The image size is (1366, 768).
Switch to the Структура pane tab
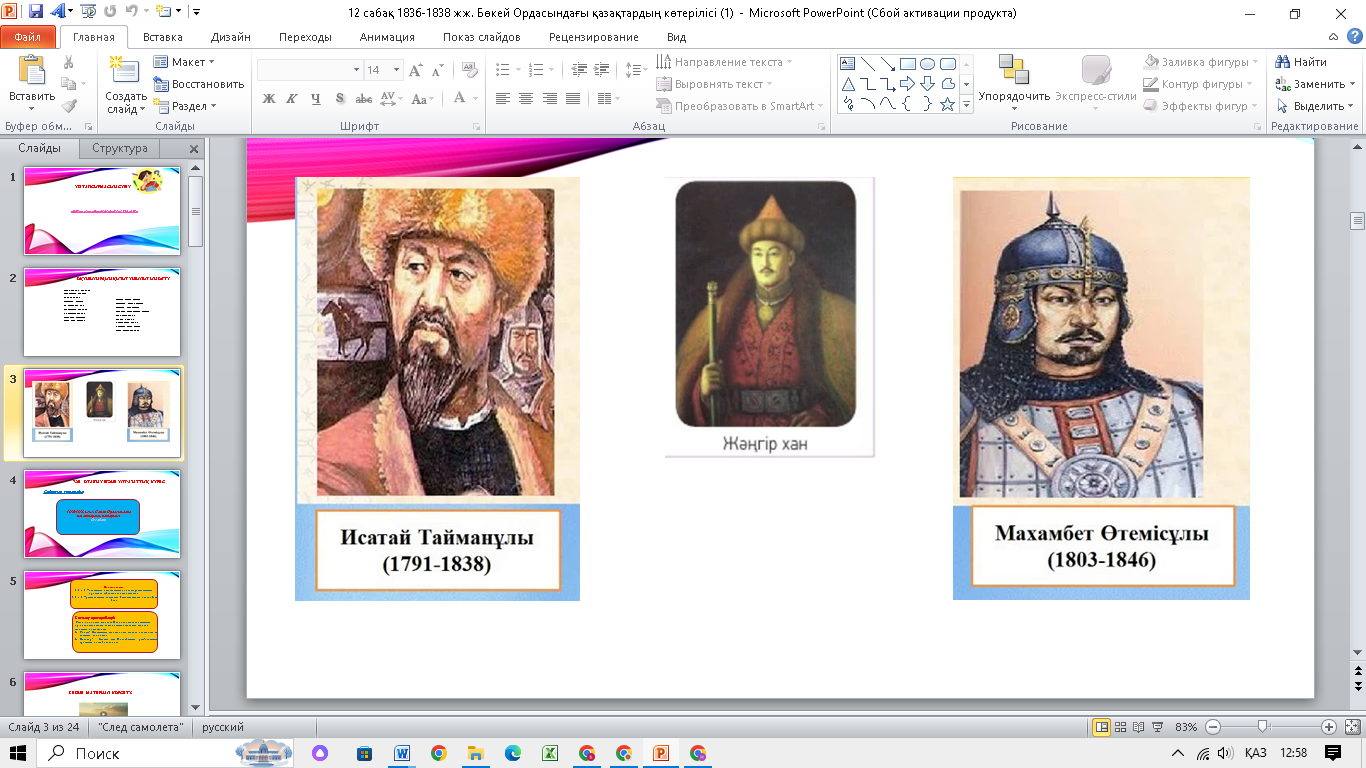[x=119, y=148]
